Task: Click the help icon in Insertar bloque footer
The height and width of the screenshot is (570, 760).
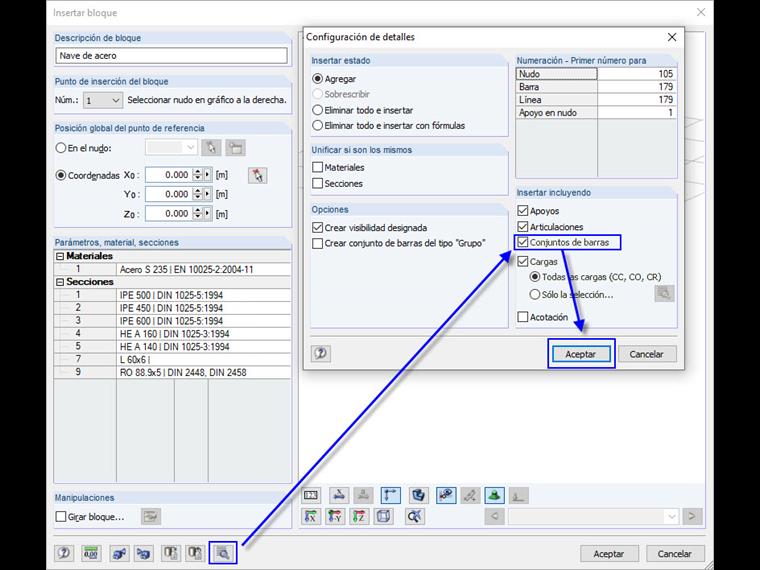Action: coord(64,553)
